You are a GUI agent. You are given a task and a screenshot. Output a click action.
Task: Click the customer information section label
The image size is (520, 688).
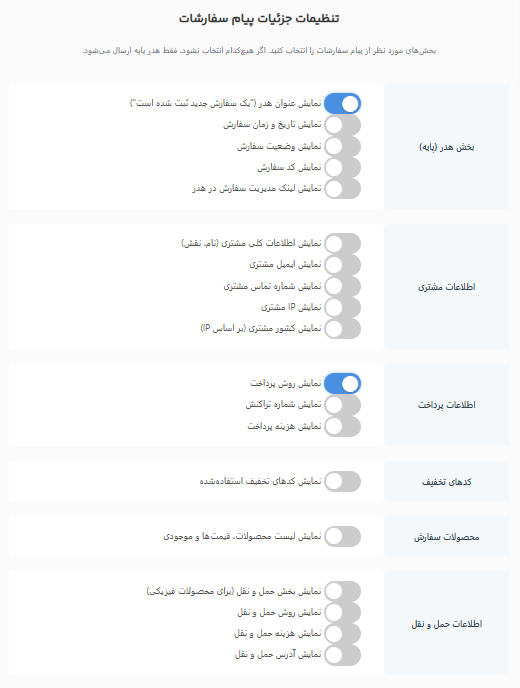coord(446,287)
